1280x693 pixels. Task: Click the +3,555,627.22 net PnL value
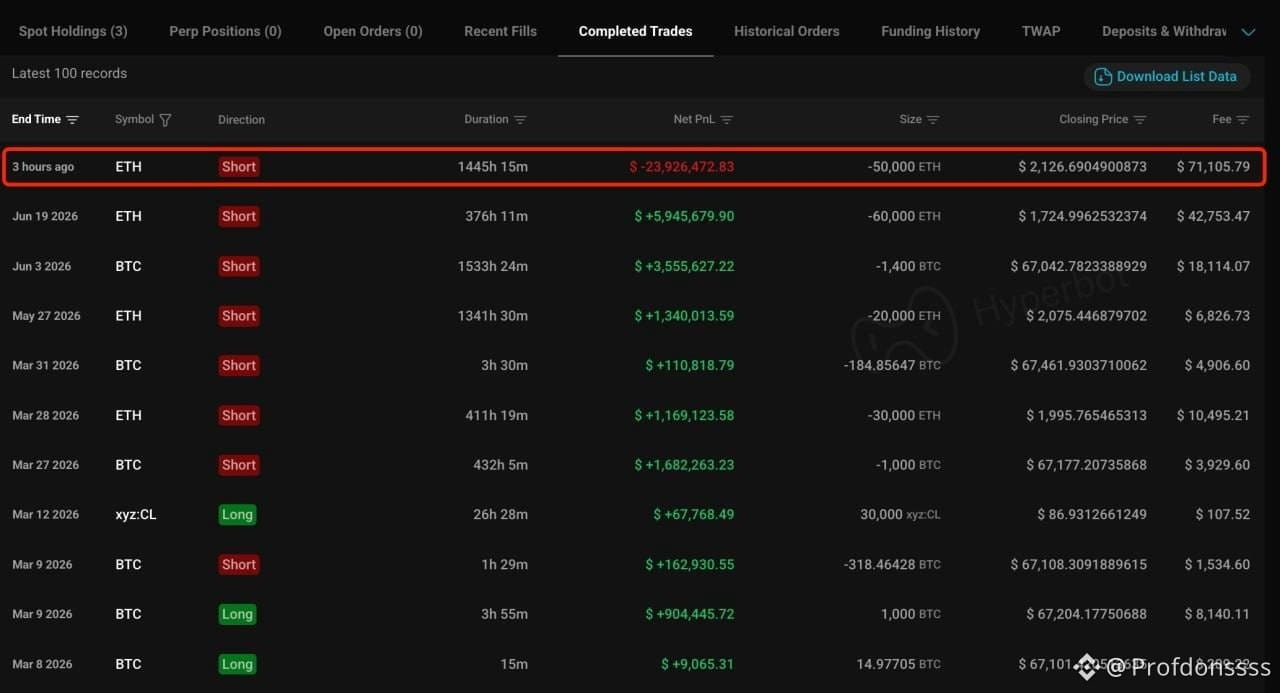684,266
